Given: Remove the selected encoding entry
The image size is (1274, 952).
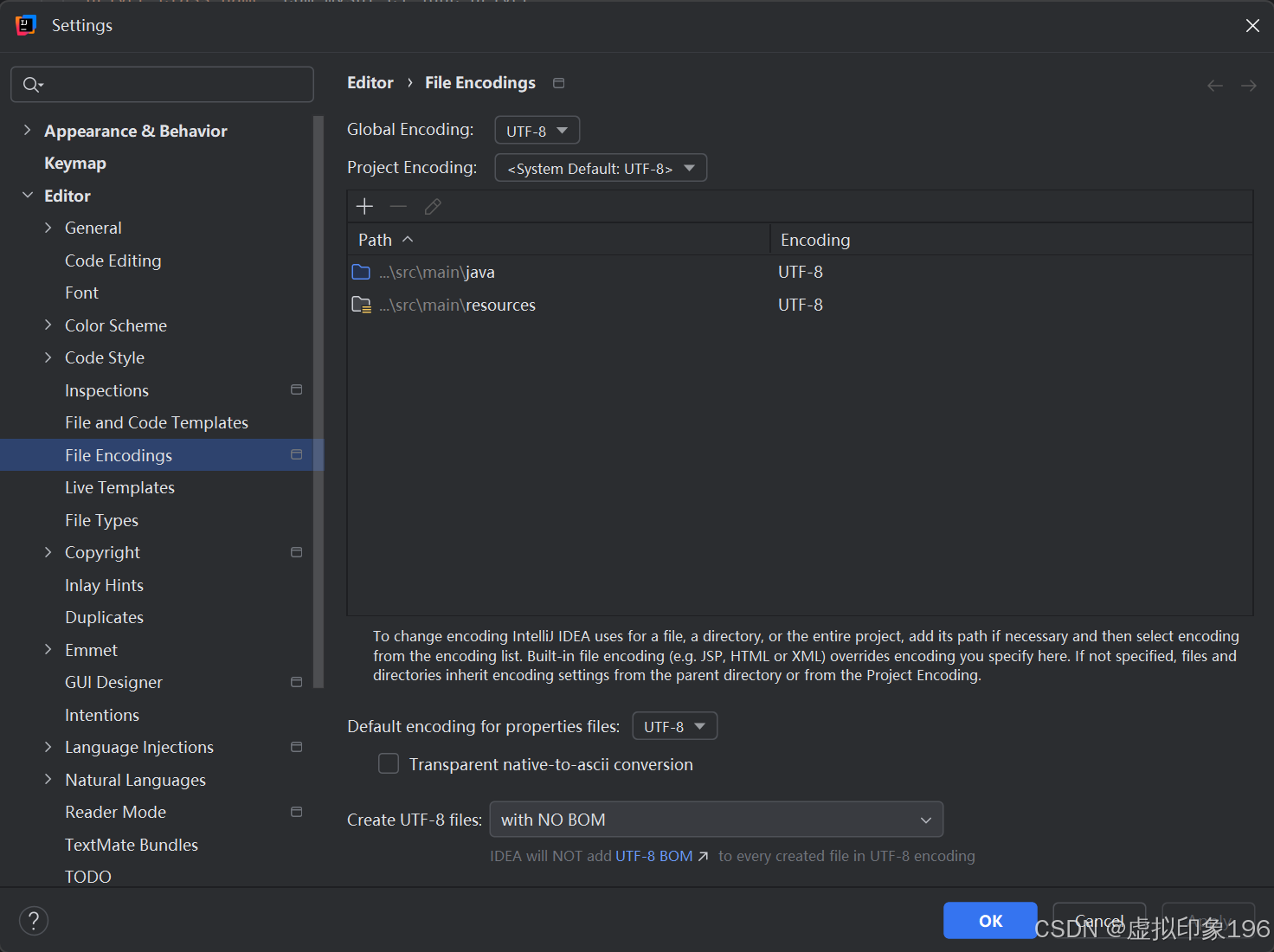Looking at the screenshot, I should tap(398, 206).
